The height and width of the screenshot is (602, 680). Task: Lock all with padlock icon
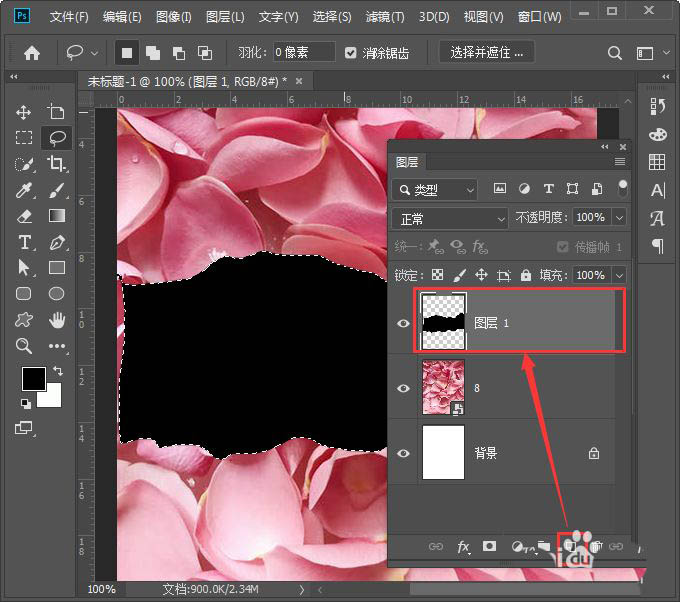(526, 275)
